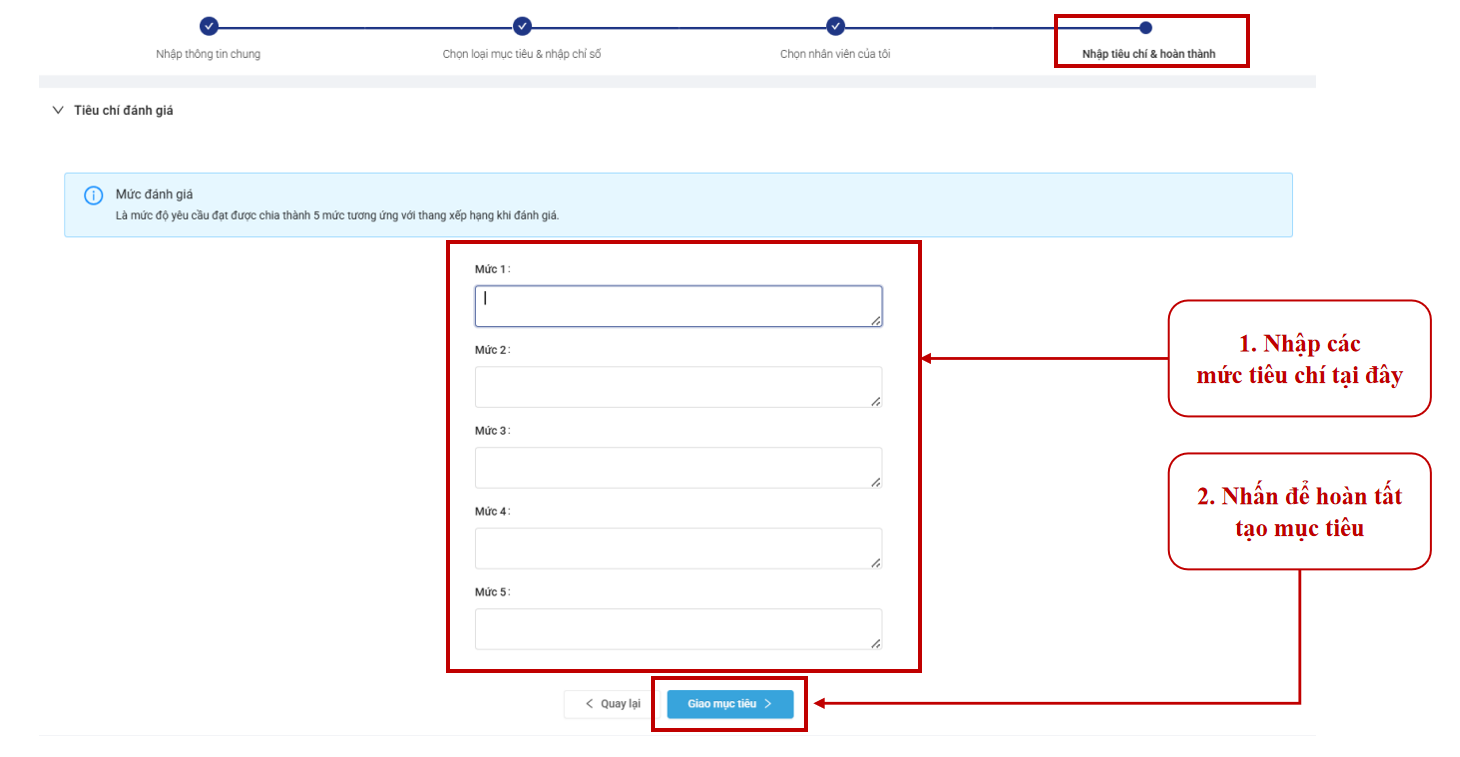Click the callout Nhập các mức tiêu chí tại đây

click(1299, 359)
